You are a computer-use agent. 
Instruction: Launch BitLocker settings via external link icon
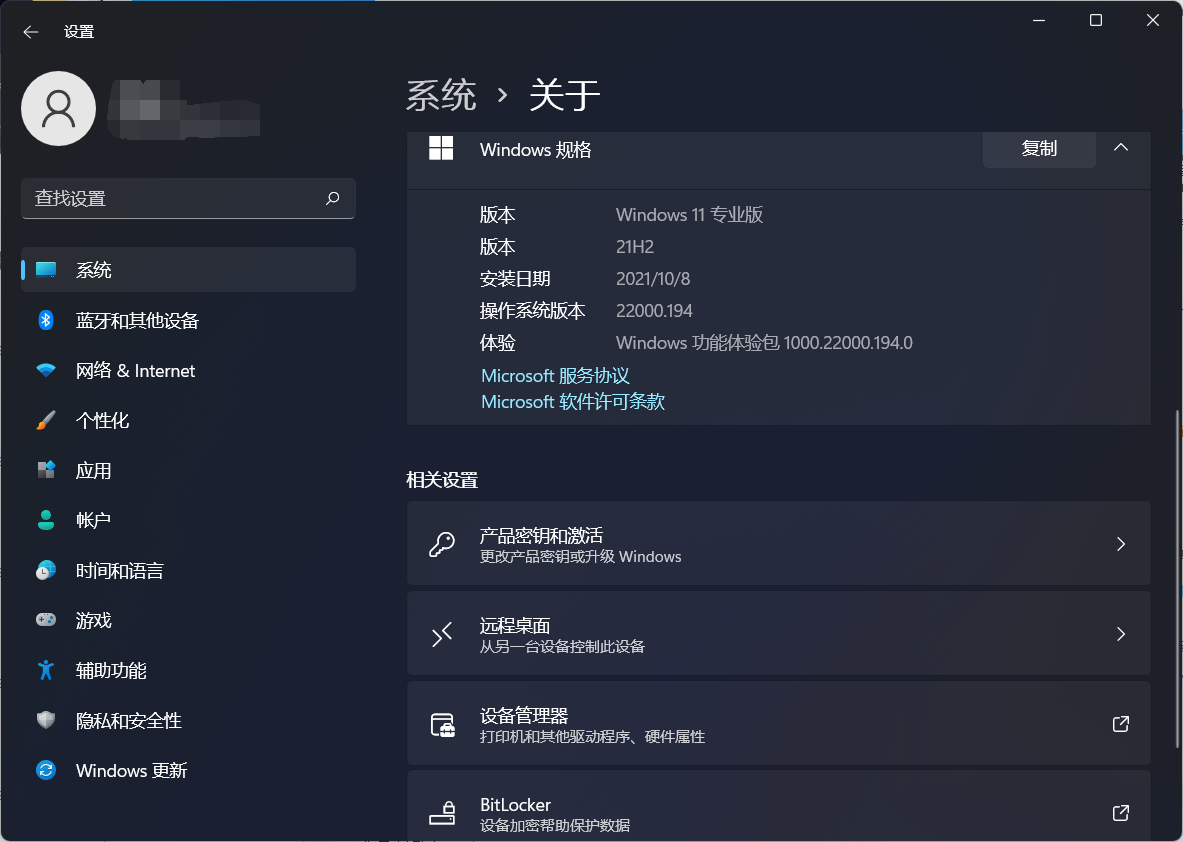pos(1120,813)
